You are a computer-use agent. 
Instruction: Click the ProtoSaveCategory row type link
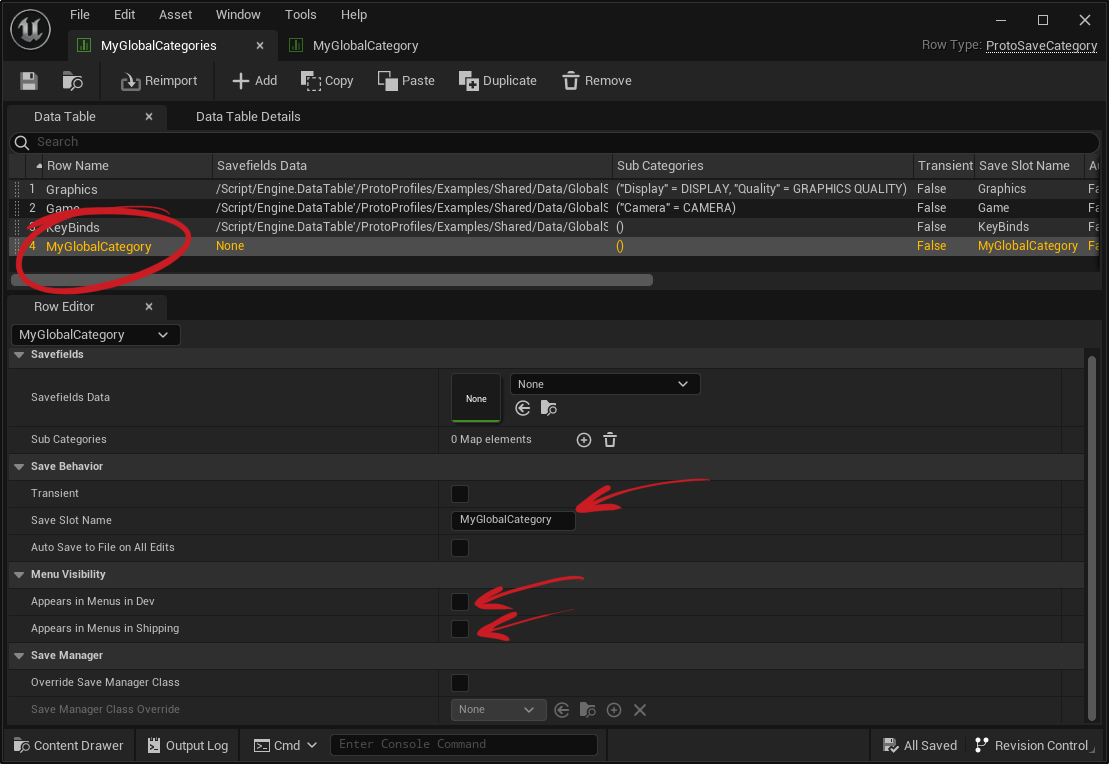[x=1041, y=46]
